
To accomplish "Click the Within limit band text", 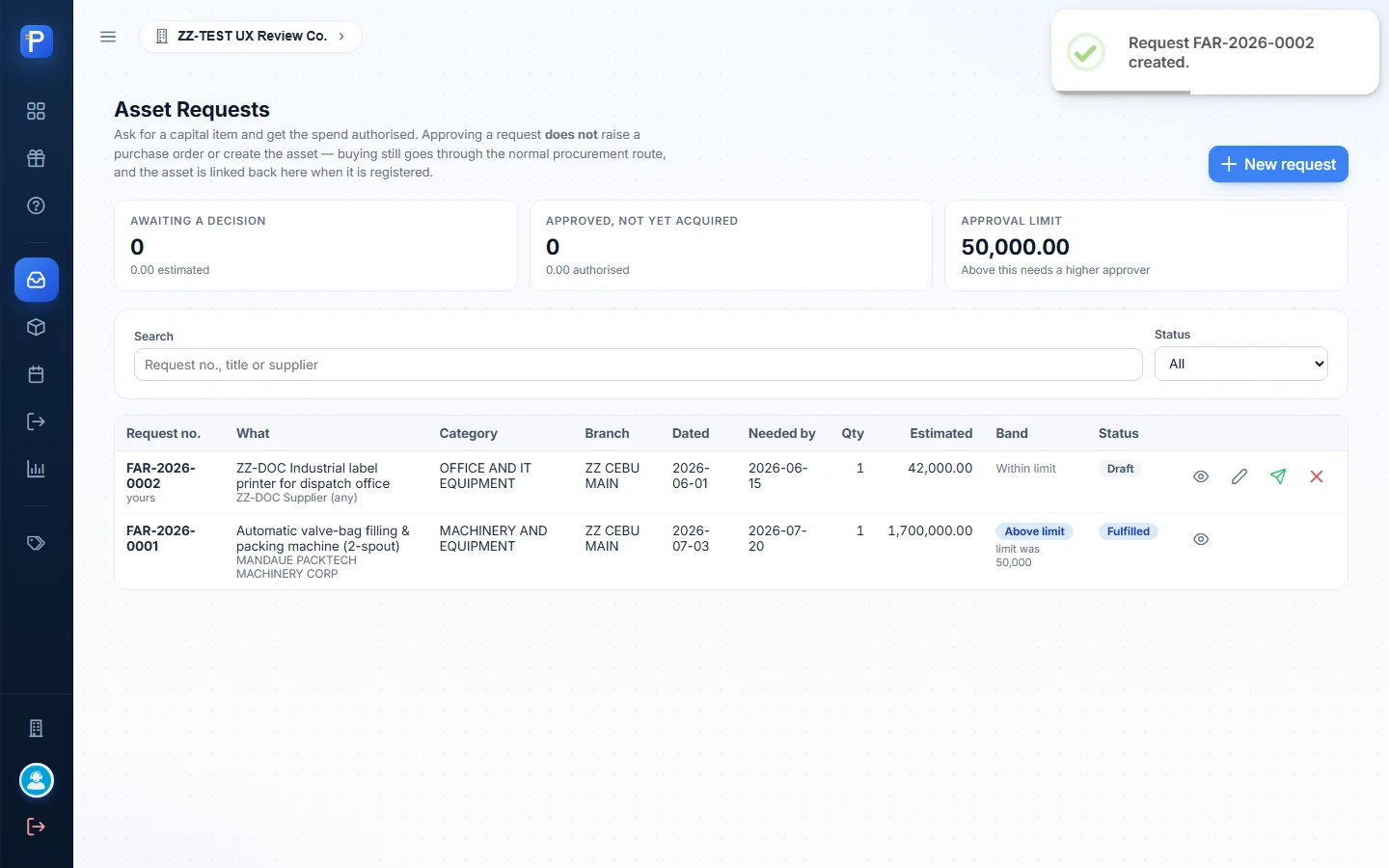I will (x=1025, y=469).
